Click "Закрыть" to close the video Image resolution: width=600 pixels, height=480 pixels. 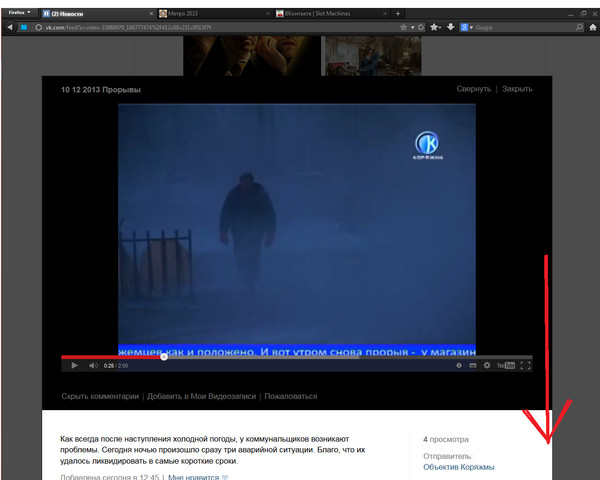(x=517, y=89)
